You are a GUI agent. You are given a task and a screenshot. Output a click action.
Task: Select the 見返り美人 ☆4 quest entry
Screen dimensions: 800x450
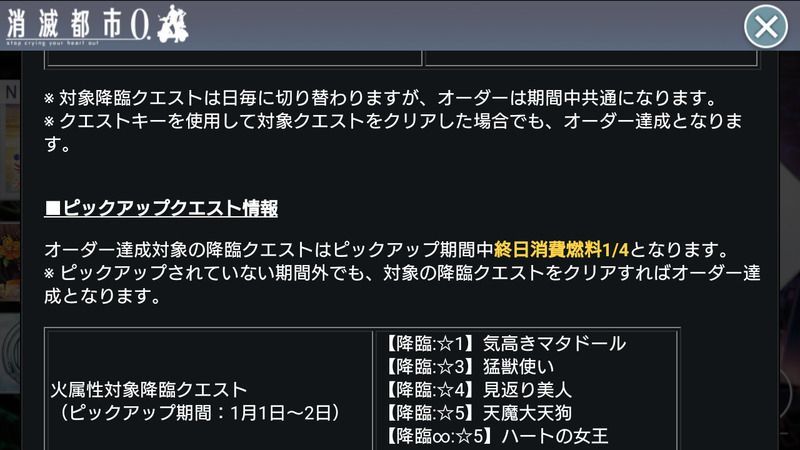478,390
